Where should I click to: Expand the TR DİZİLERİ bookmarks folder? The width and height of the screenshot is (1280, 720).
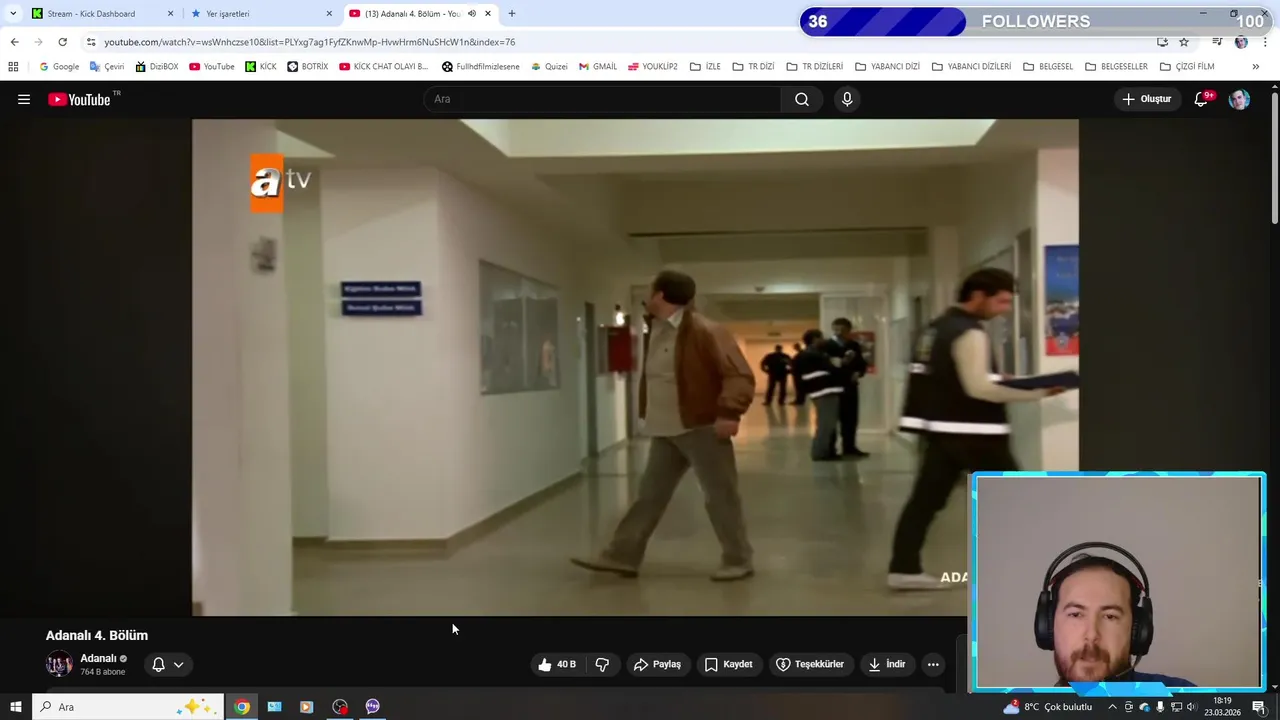coord(815,67)
